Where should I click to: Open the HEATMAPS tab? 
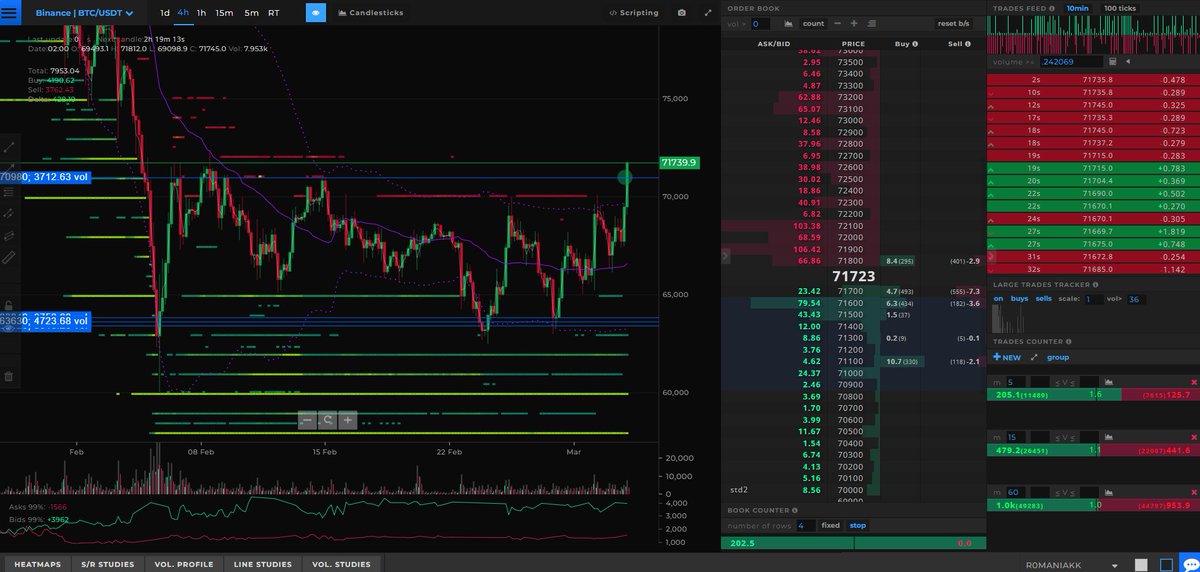pyautogui.click(x=37, y=564)
